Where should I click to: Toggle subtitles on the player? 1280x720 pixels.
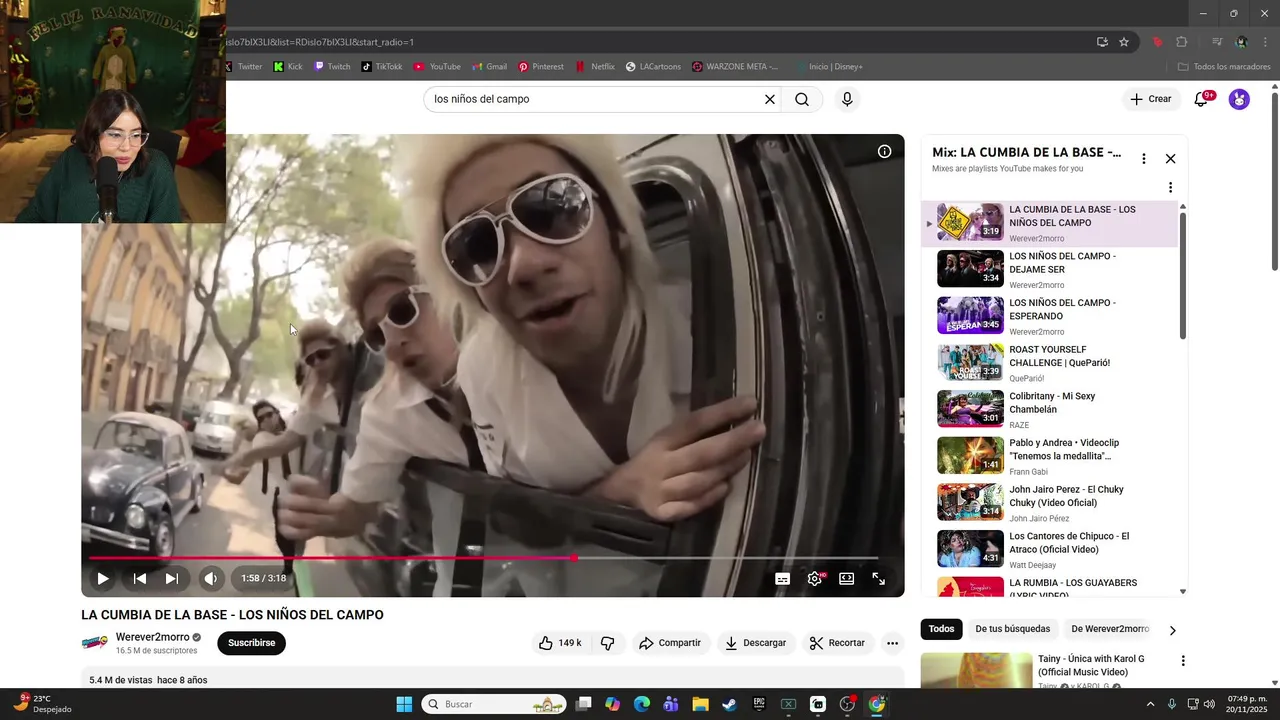[783, 578]
